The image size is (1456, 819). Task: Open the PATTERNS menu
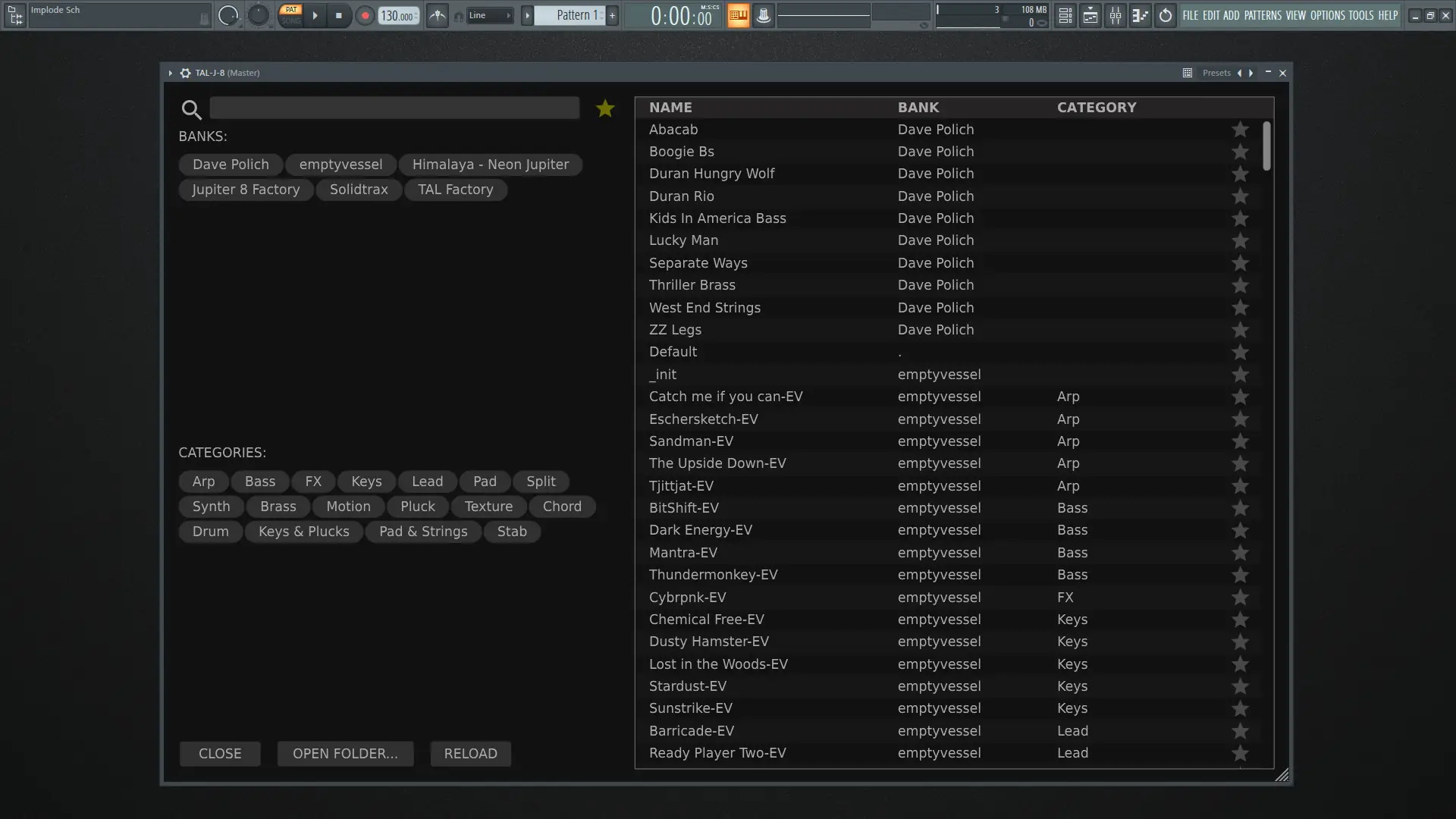pyautogui.click(x=1263, y=15)
